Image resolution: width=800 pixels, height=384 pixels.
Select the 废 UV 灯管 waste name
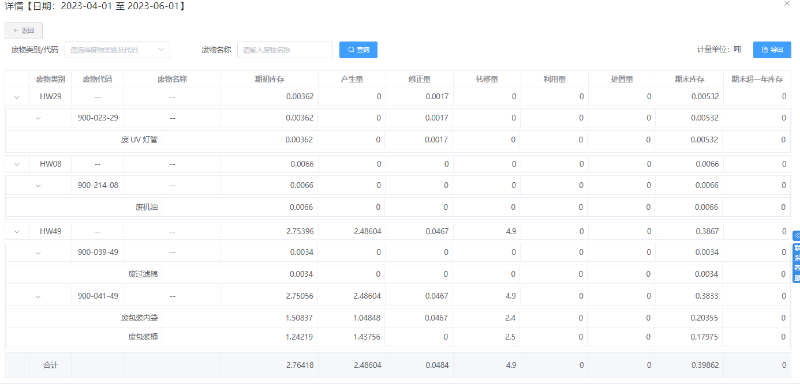[139, 140]
